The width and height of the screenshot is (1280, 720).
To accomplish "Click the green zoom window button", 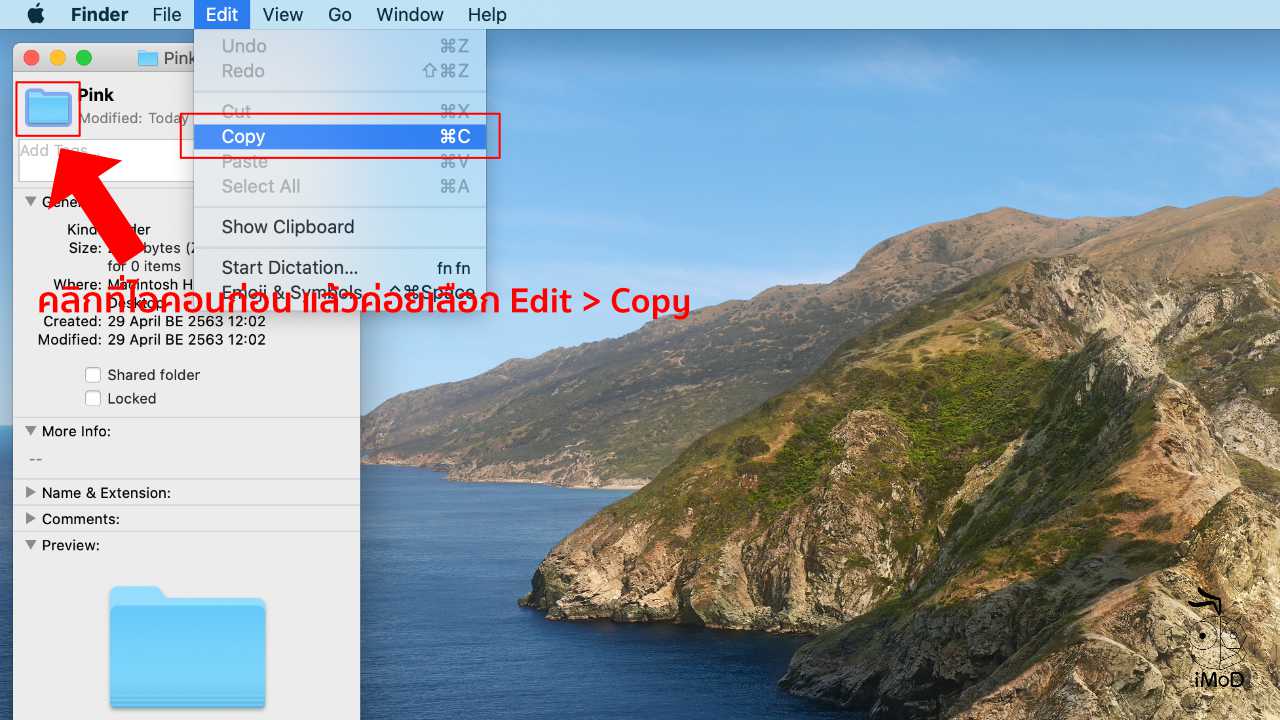I will [84, 58].
